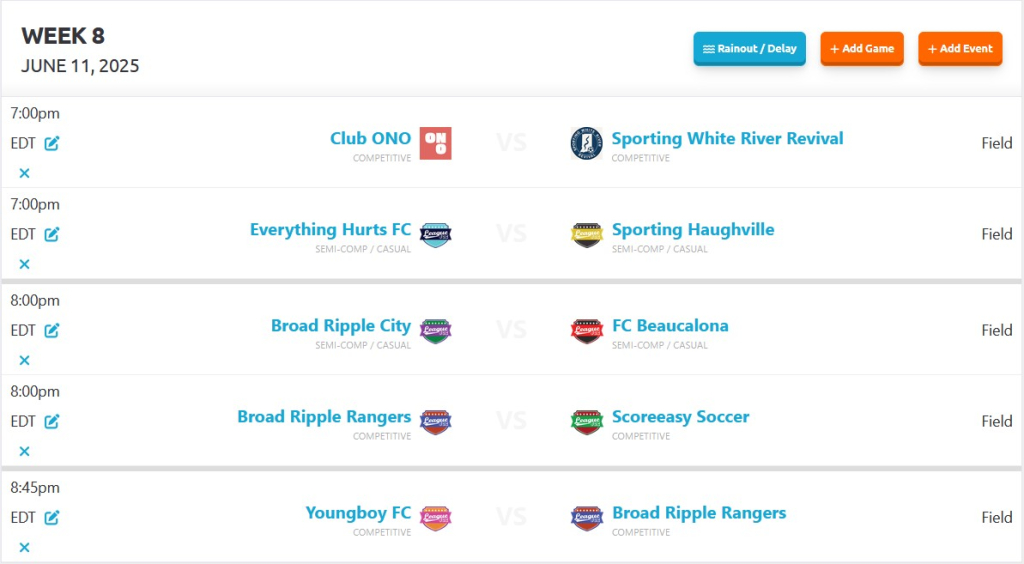The width and height of the screenshot is (1024, 564).
Task: Edit the Club ONO 7:00pm game time
Action: point(52,144)
